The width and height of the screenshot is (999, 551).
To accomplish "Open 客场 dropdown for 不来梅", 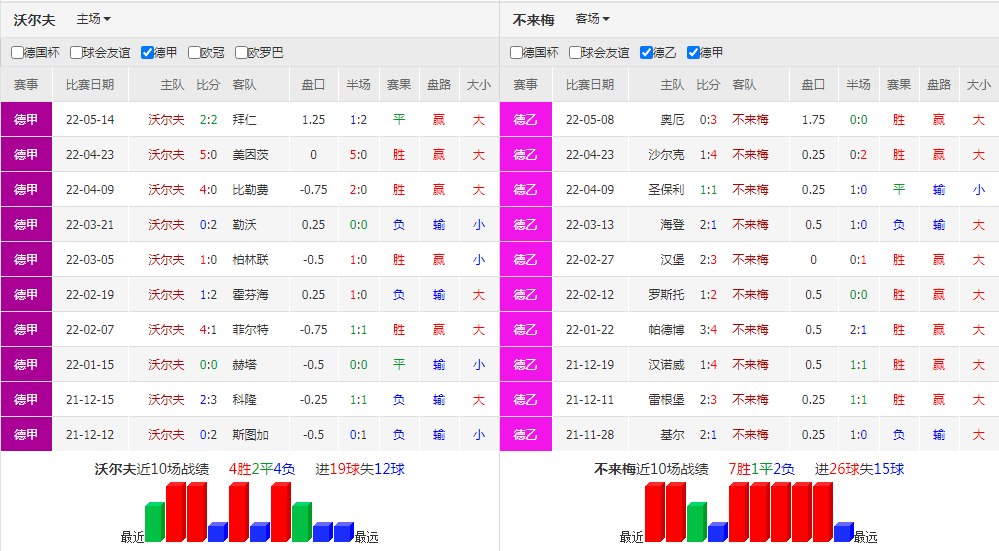I will pyautogui.click(x=593, y=19).
